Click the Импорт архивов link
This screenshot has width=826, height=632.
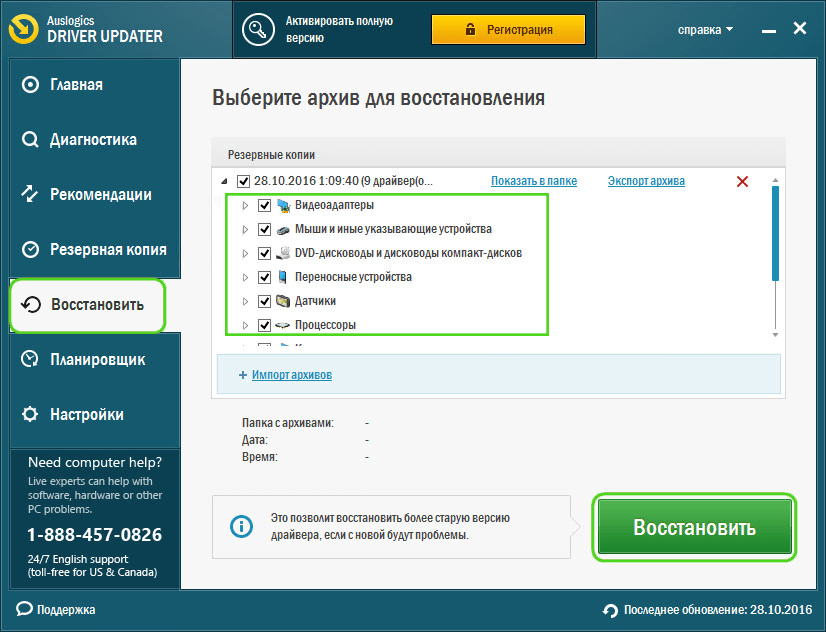(292, 375)
